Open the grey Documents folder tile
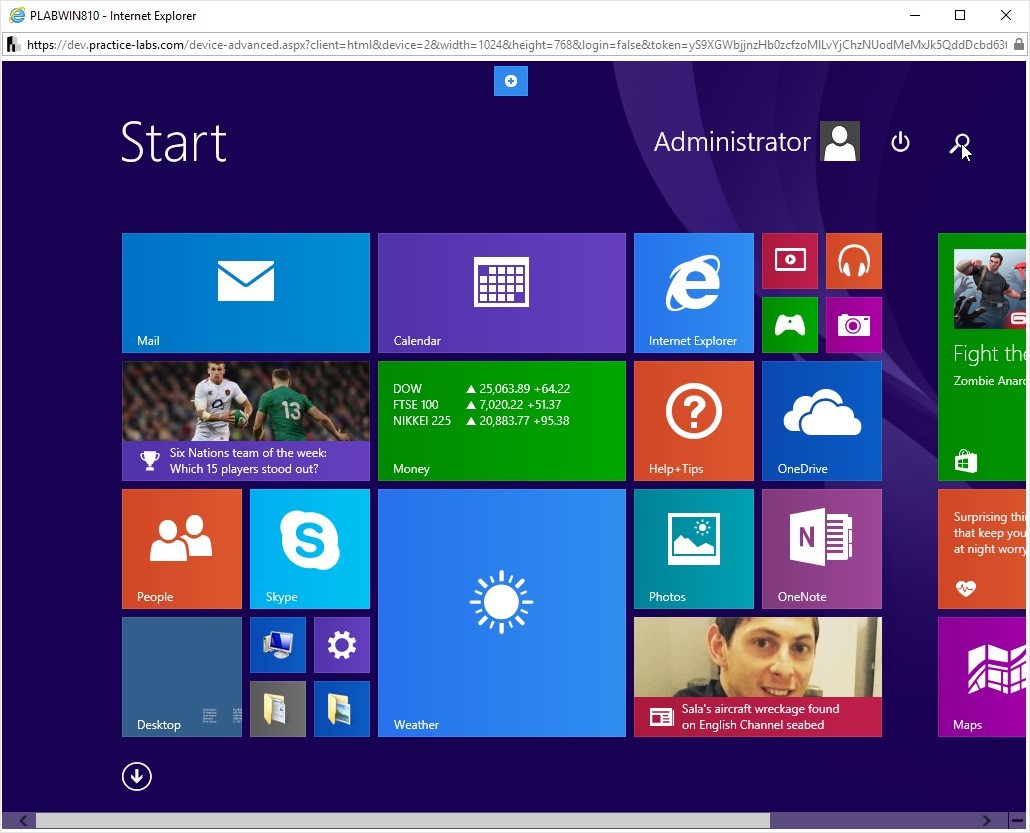This screenshot has width=1030, height=833. click(x=278, y=709)
